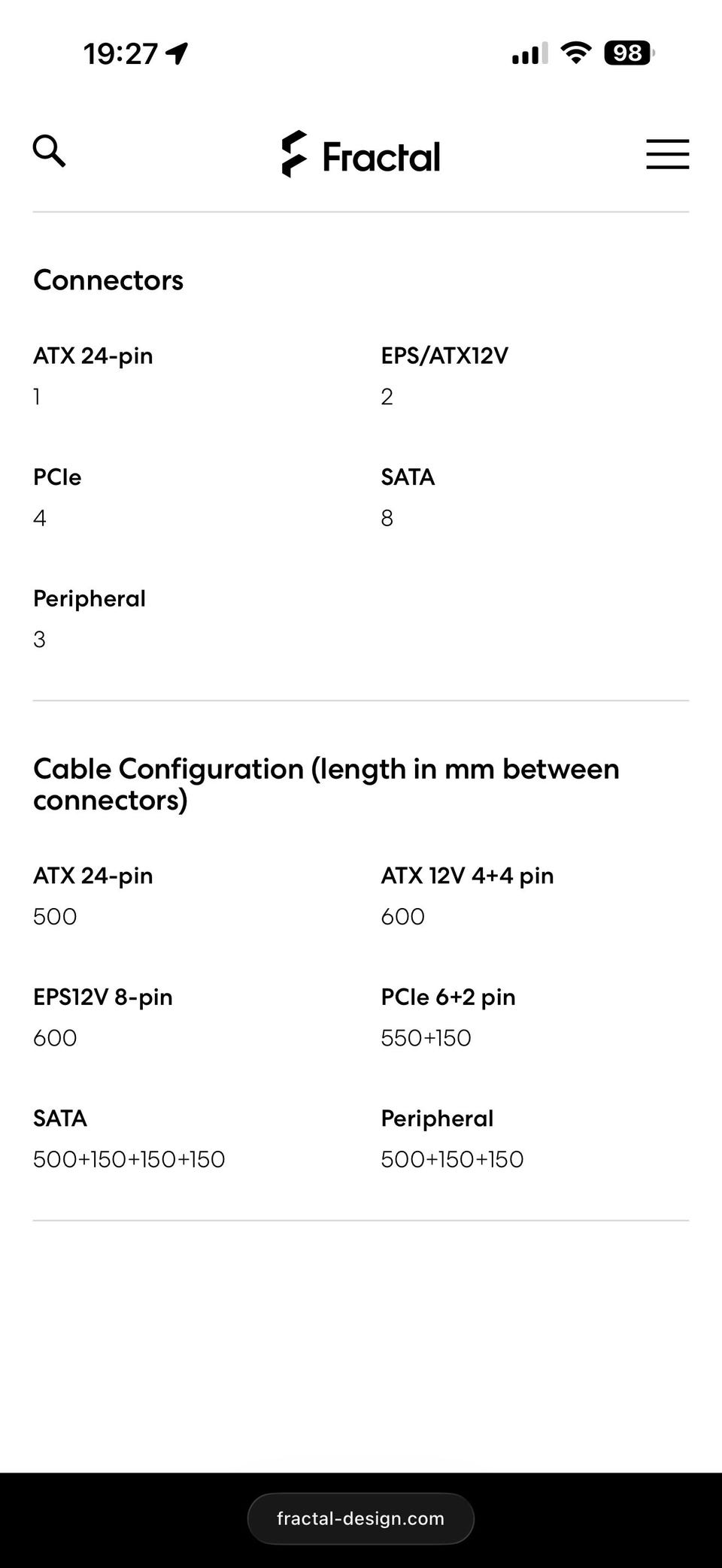This screenshot has width=722, height=1568.
Task: Tap the cellular signal bars
Action: point(529,53)
